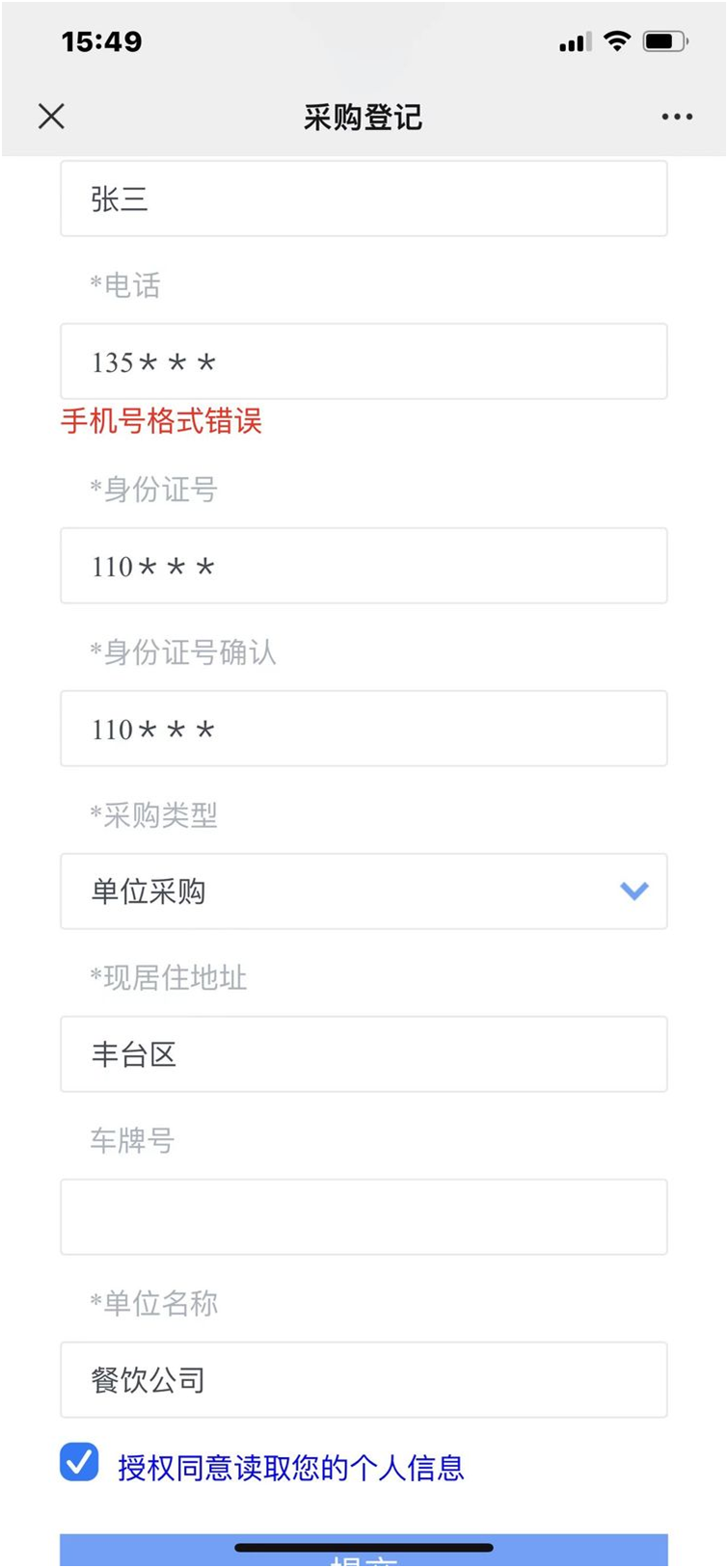Close the 采购登记 page with X
Viewport: 728px width, 1568px height.
52,117
